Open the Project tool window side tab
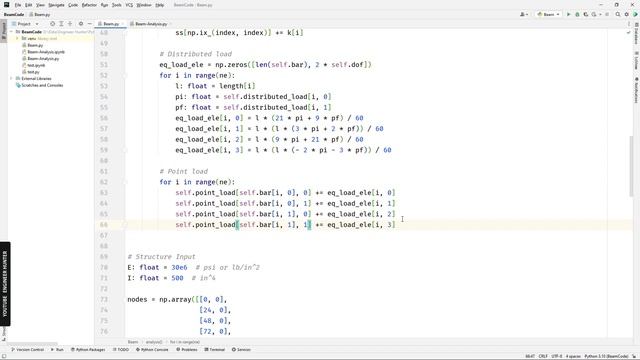 [x=4, y=31]
